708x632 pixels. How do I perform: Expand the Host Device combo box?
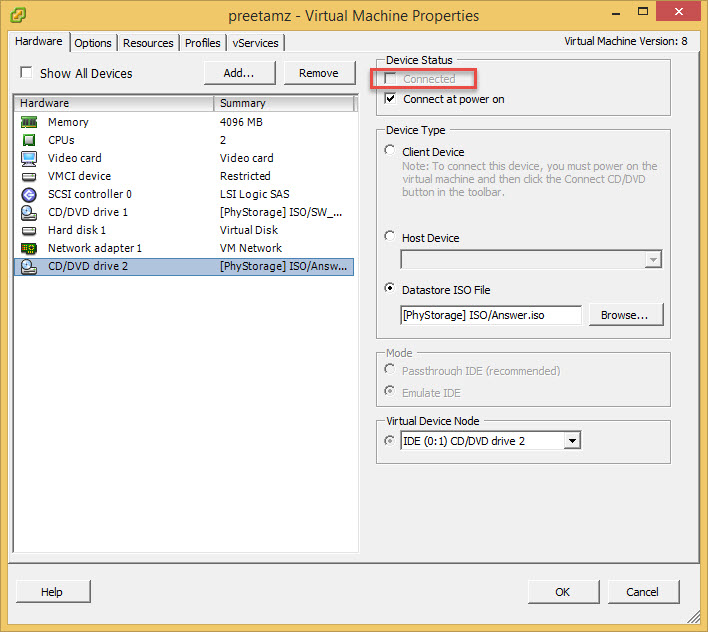click(653, 260)
